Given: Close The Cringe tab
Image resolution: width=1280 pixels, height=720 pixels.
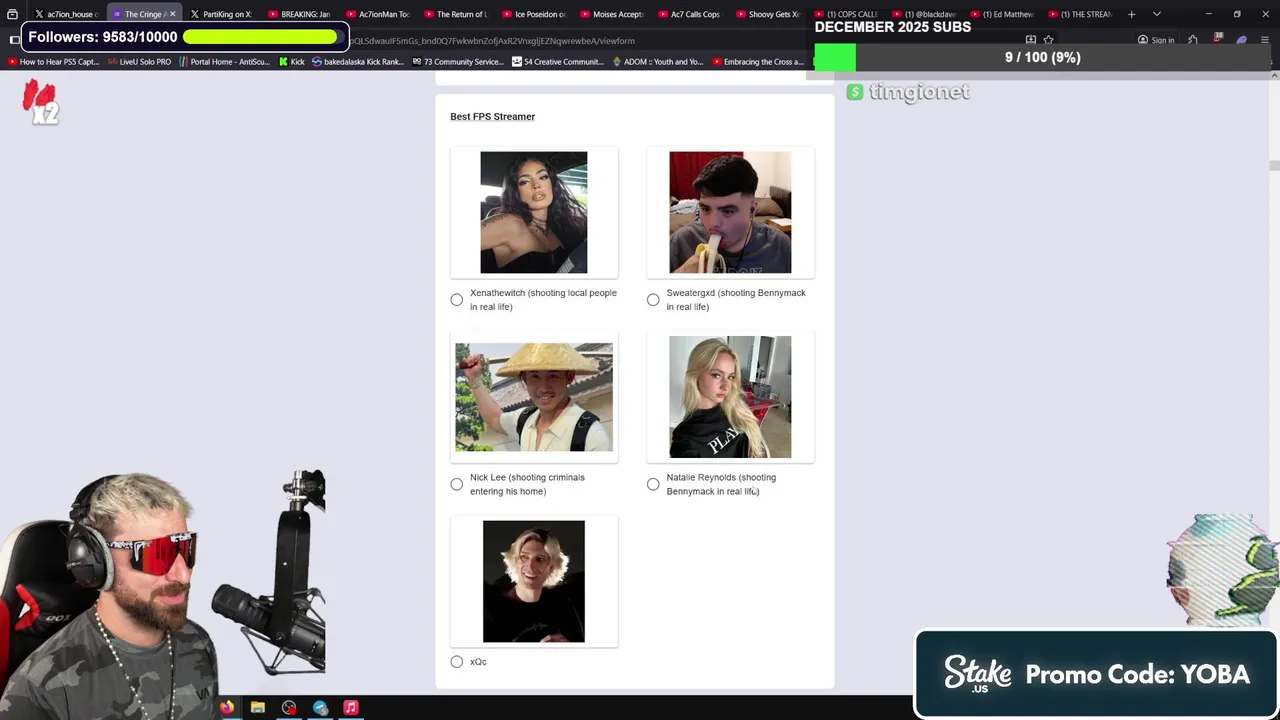Looking at the screenshot, I should point(172,14).
